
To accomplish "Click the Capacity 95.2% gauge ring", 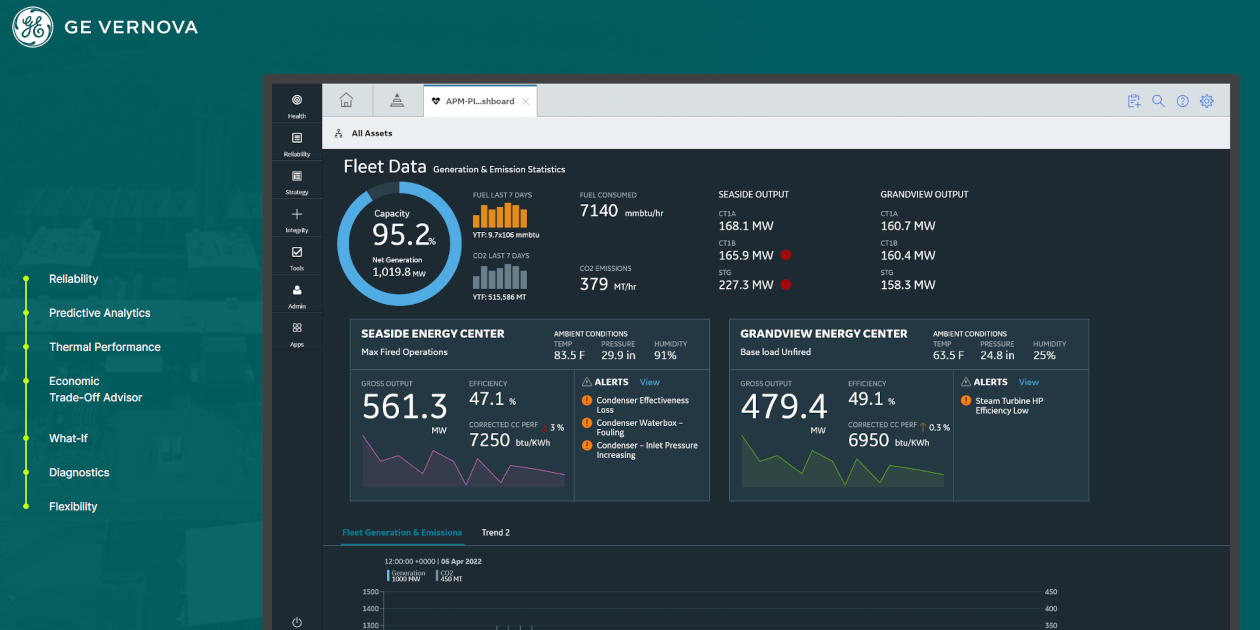I will pyautogui.click(x=400, y=243).
